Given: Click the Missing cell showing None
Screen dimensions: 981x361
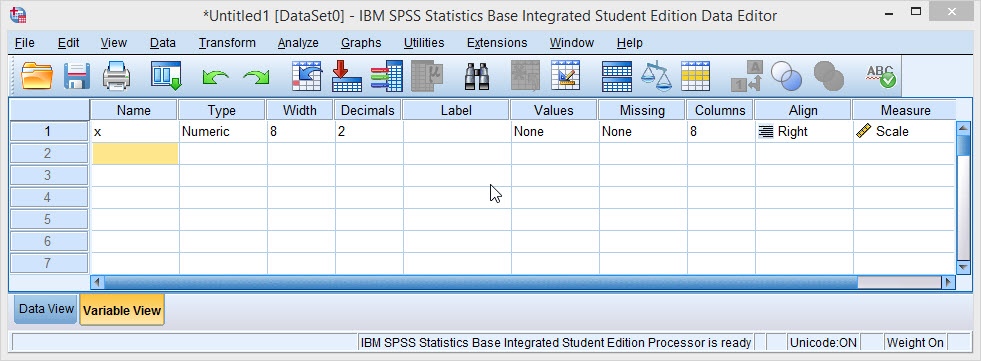Looking at the screenshot, I should (x=643, y=131).
